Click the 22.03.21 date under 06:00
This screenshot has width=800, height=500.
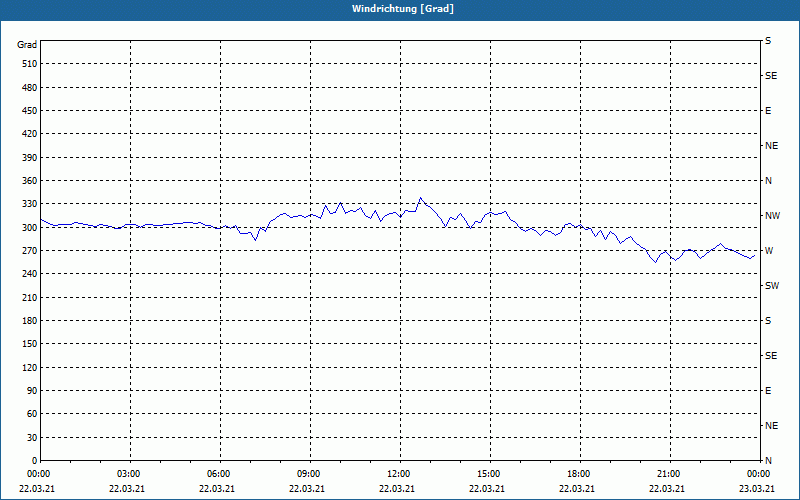pyautogui.click(x=217, y=489)
